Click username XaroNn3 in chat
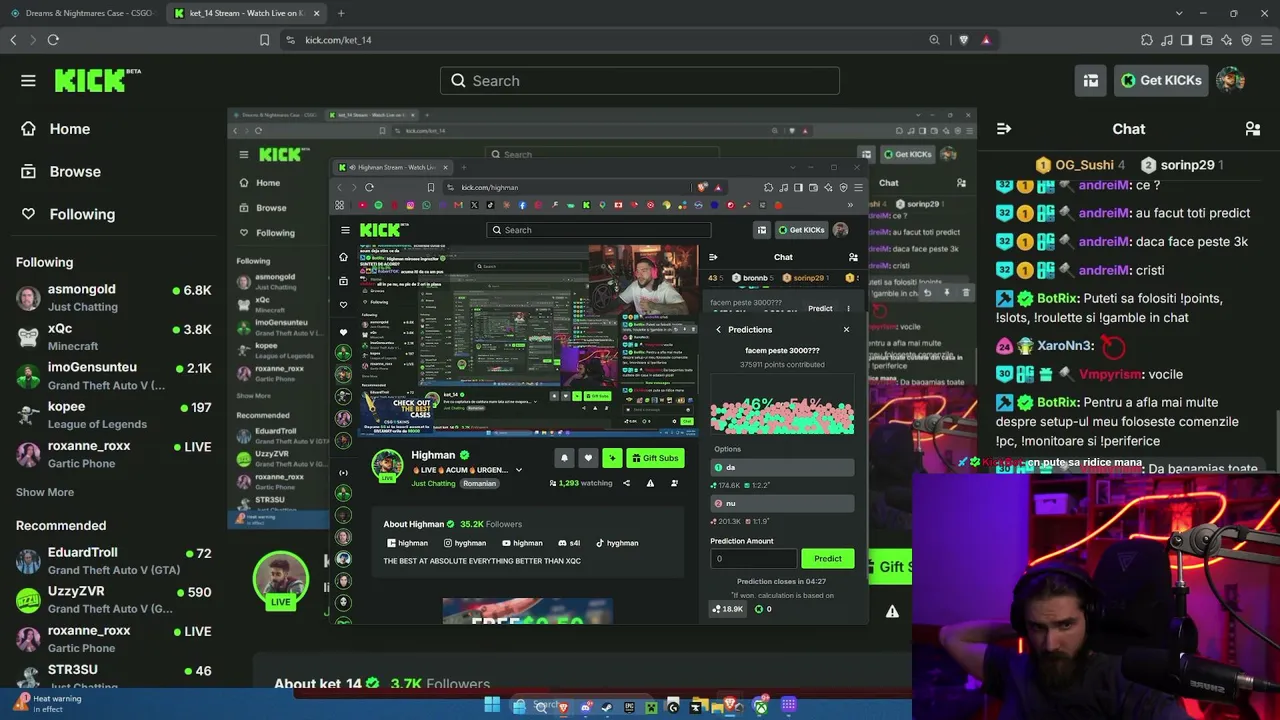Screen dimensions: 1280x720 coord(1065,346)
